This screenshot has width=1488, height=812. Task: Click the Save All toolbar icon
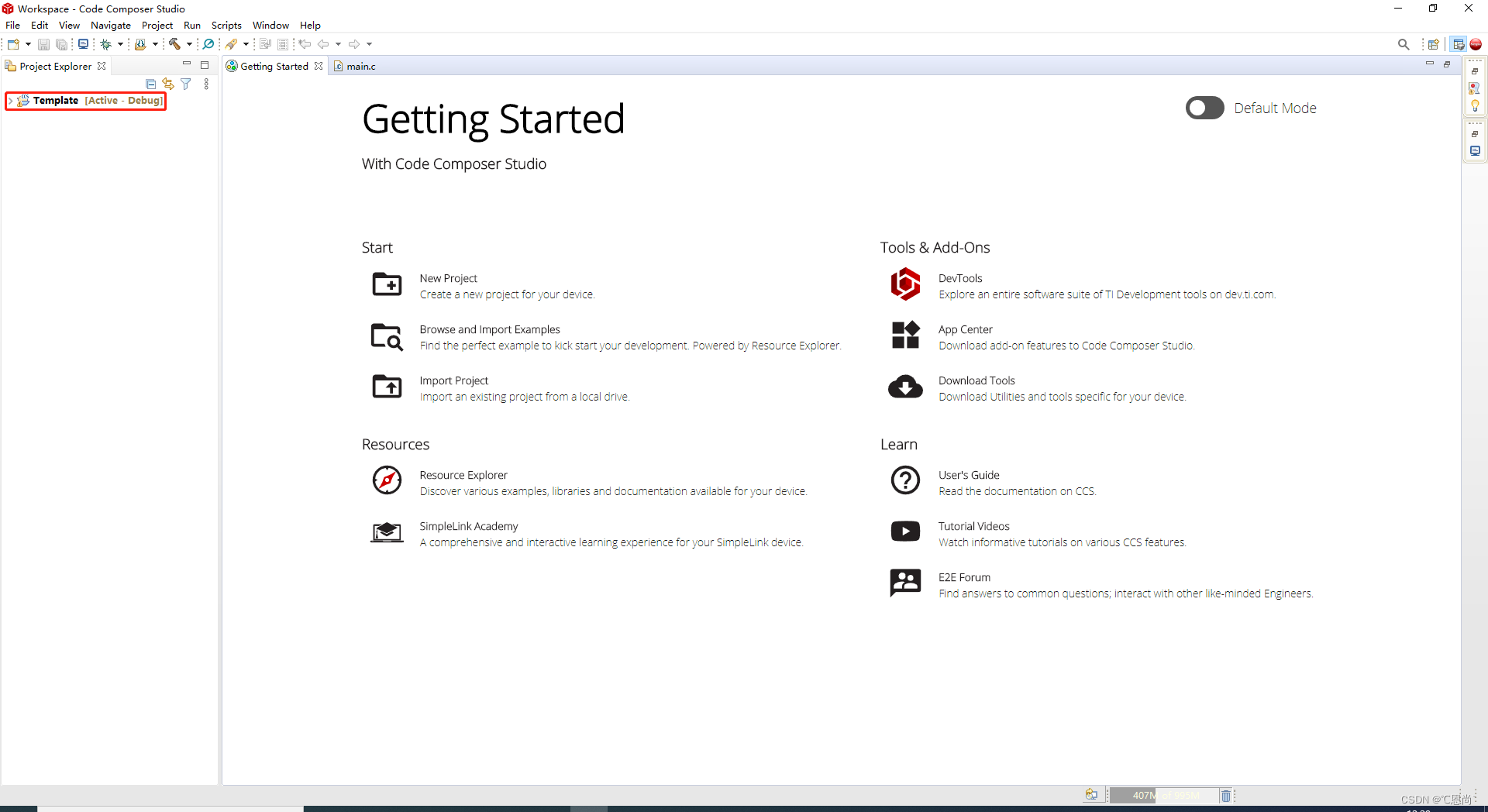coord(61,44)
